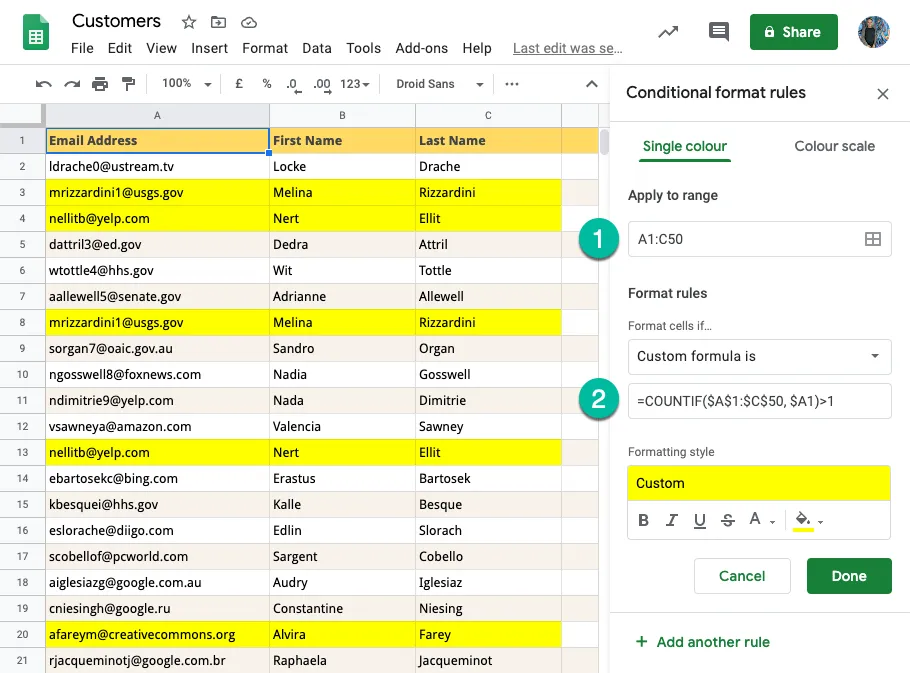This screenshot has height=673, width=910.
Task: Open the 'Custom formula is' dropdown
Action: tap(758, 357)
